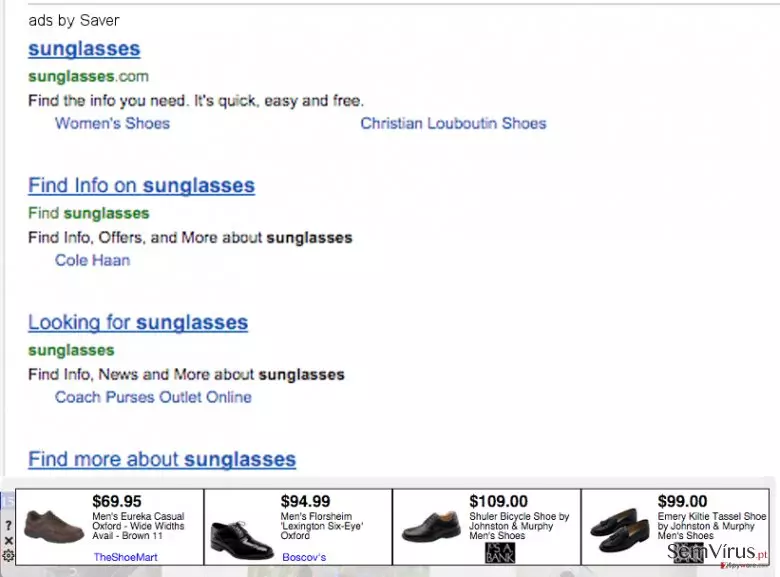Screen dimensions: 780x577
Task: Follow the 'Find Info on sunglasses' link
Action: tap(141, 186)
